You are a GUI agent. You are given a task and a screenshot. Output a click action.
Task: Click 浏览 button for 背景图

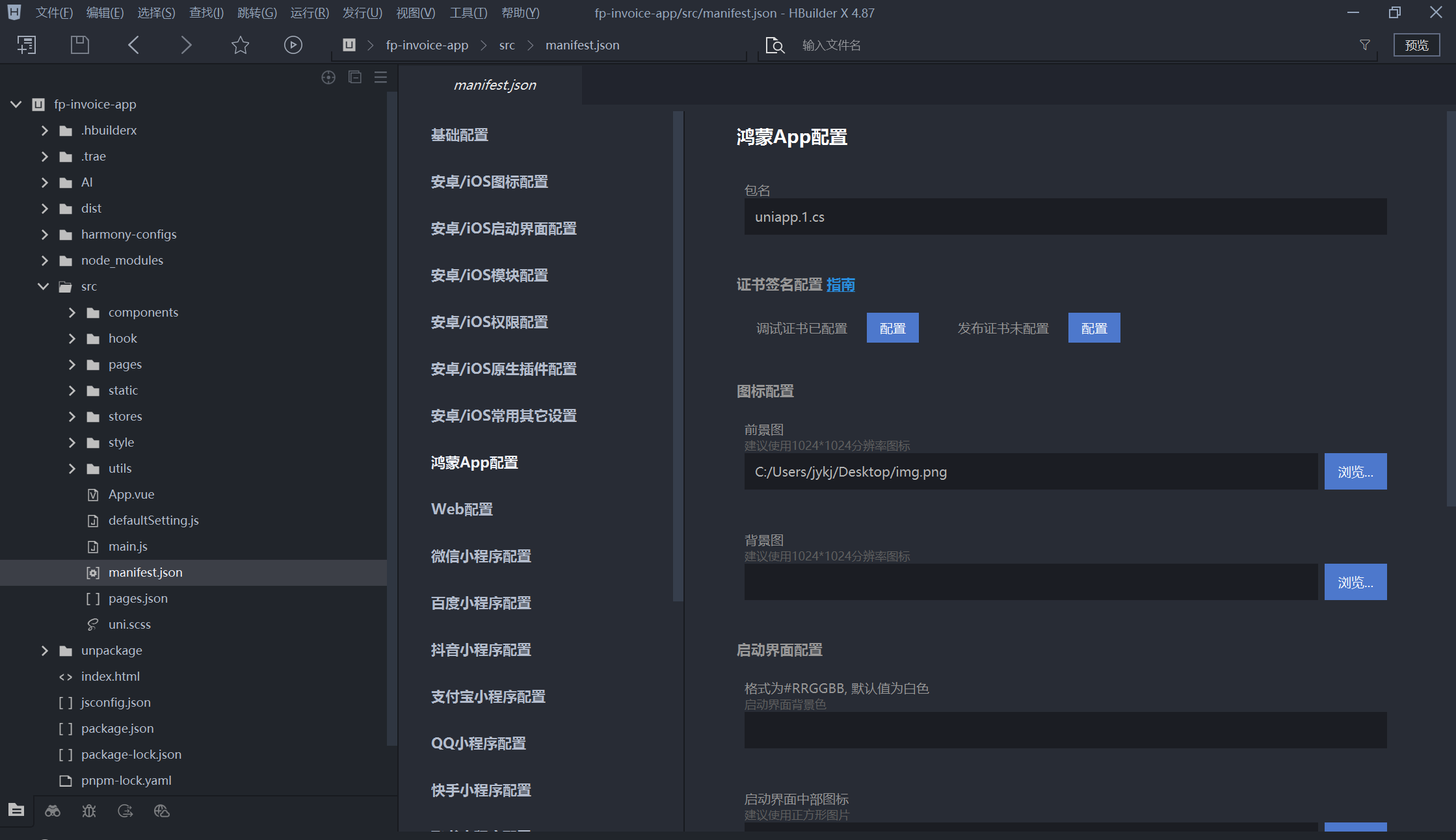[x=1356, y=582]
